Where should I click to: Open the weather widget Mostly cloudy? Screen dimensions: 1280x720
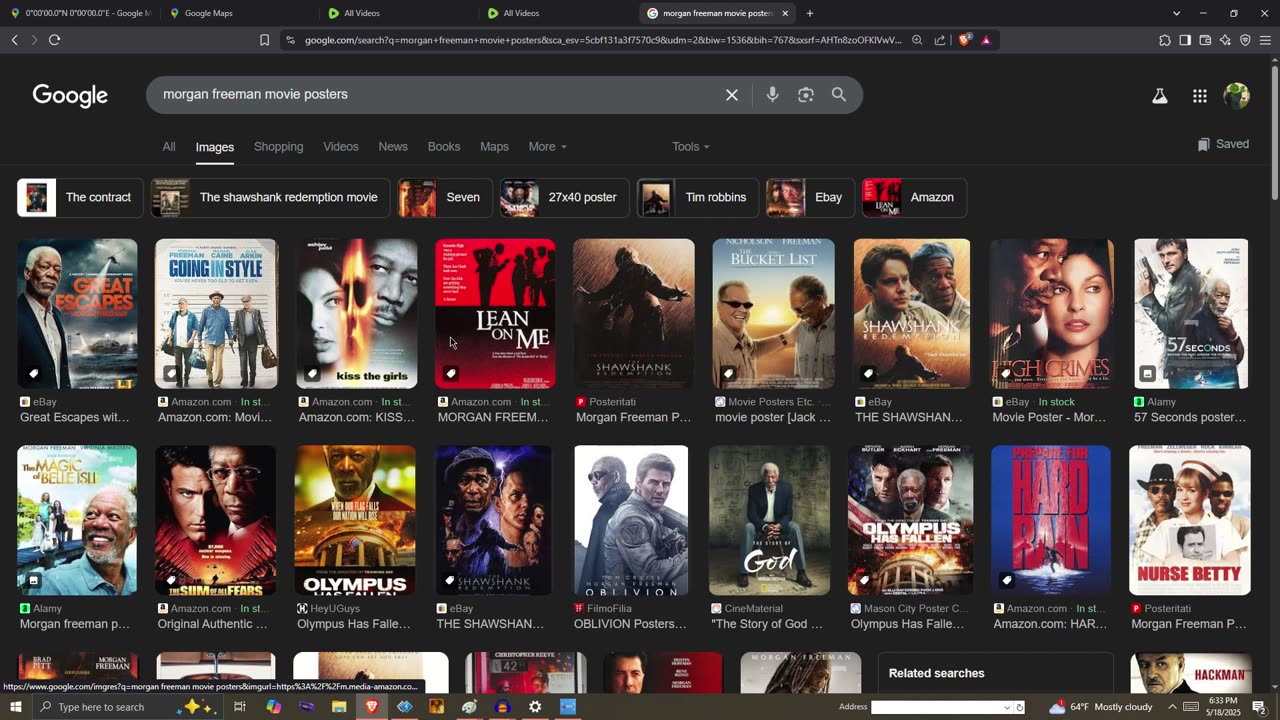1100,707
